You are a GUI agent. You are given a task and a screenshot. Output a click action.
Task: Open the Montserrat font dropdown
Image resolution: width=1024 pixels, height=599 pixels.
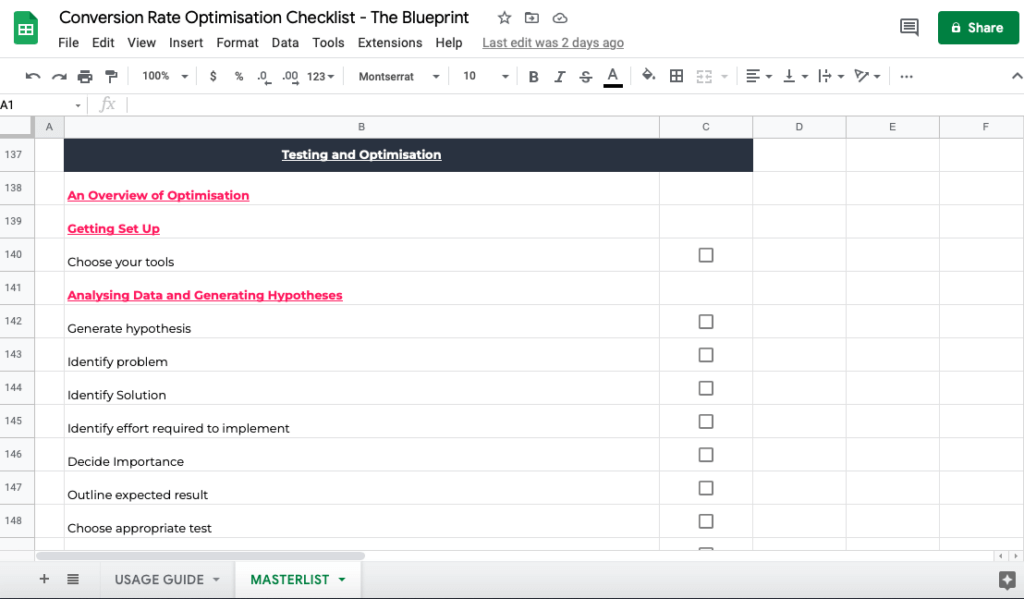399,76
